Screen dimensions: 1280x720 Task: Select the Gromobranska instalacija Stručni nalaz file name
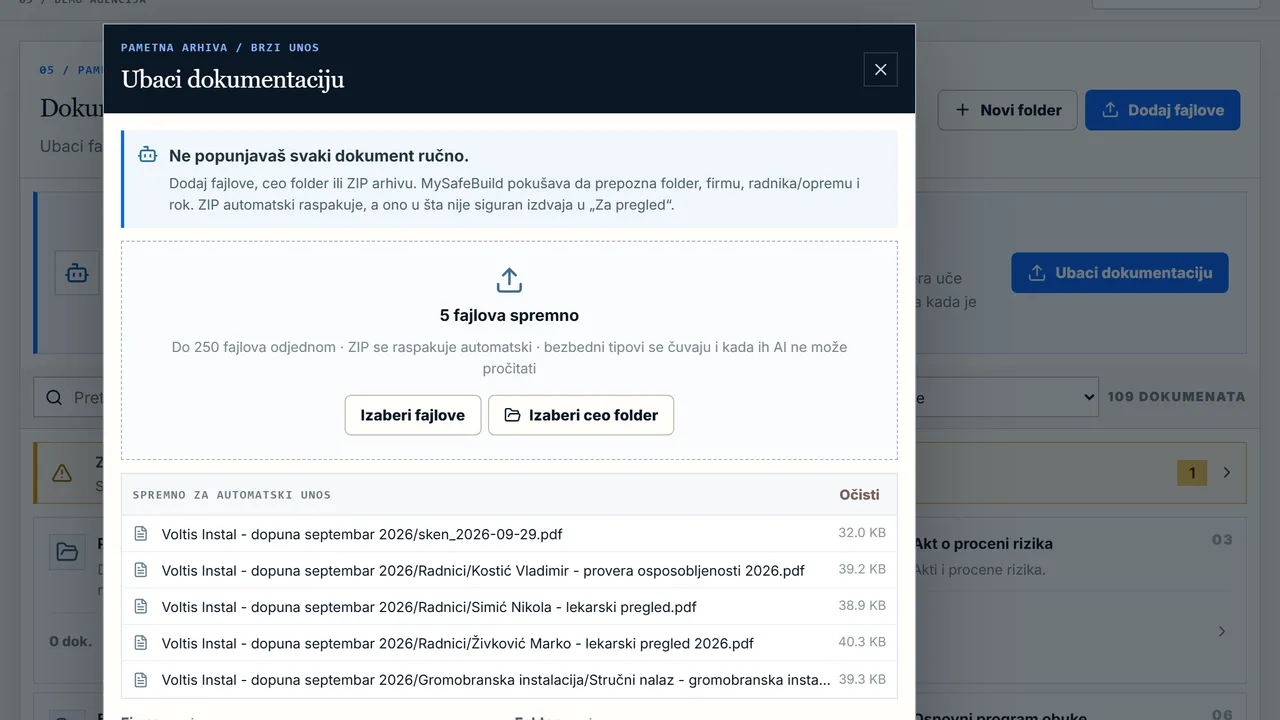(x=496, y=680)
